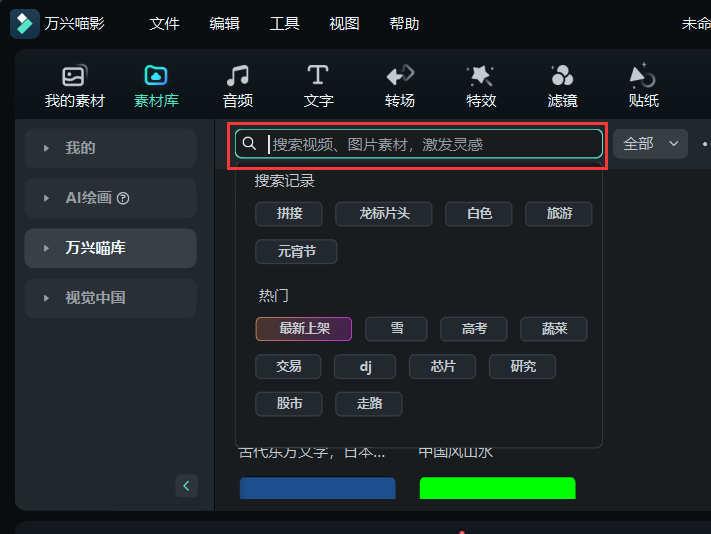Click the 万兴喵影 app logo icon
The height and width of the screenshot is (534, 711).
click(24, 24)
